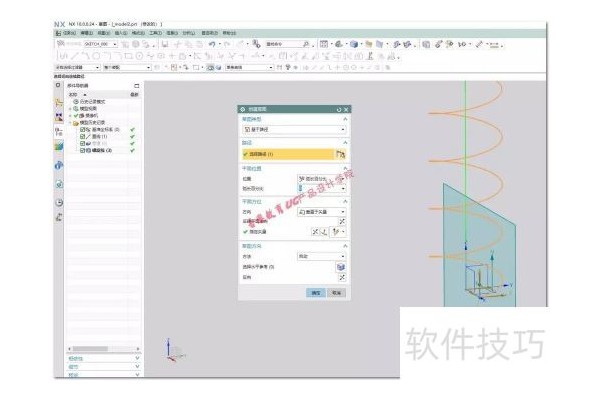Click the reverse vector icon beside Specify Vector
The height and width of the screenshot is (400, 600).
[x=315, y=232]
